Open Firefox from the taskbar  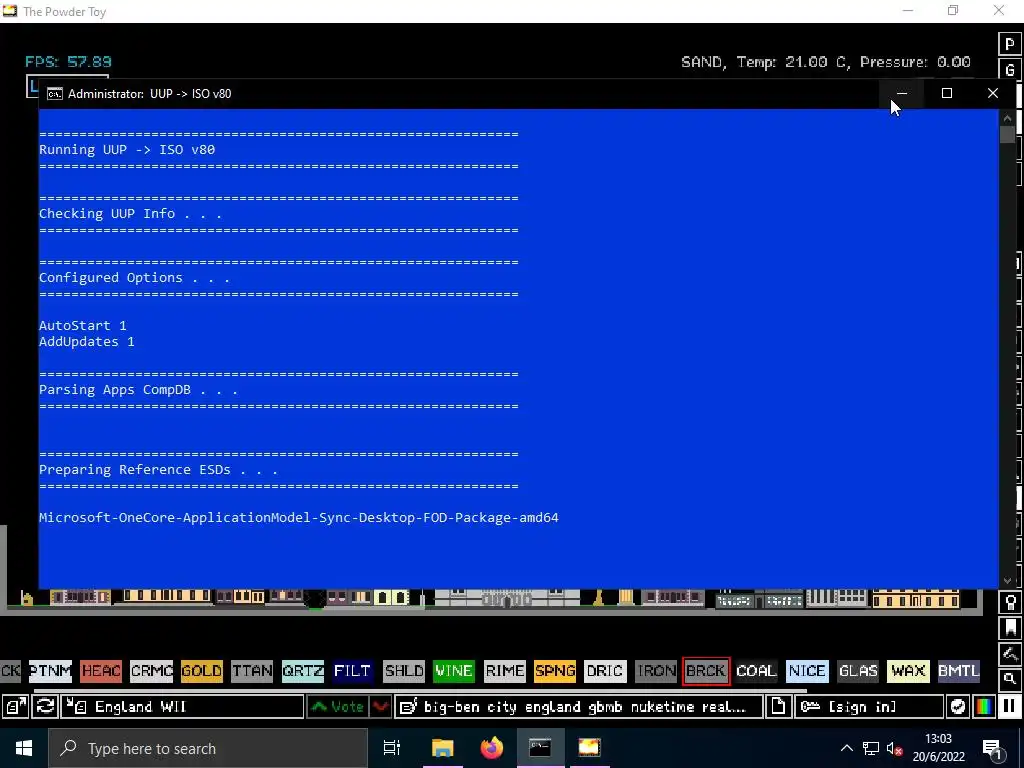click(x=492, y=748)
